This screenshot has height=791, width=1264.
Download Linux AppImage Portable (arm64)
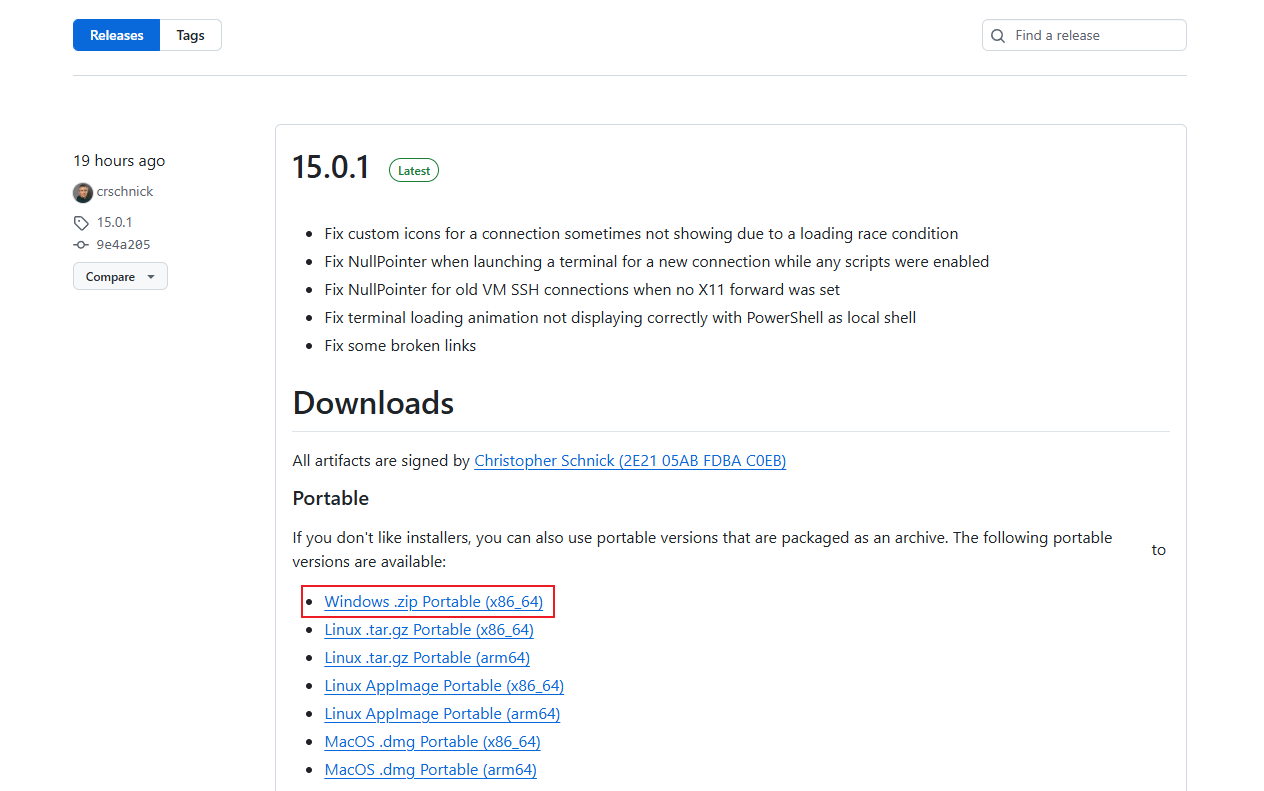[442, 714]
